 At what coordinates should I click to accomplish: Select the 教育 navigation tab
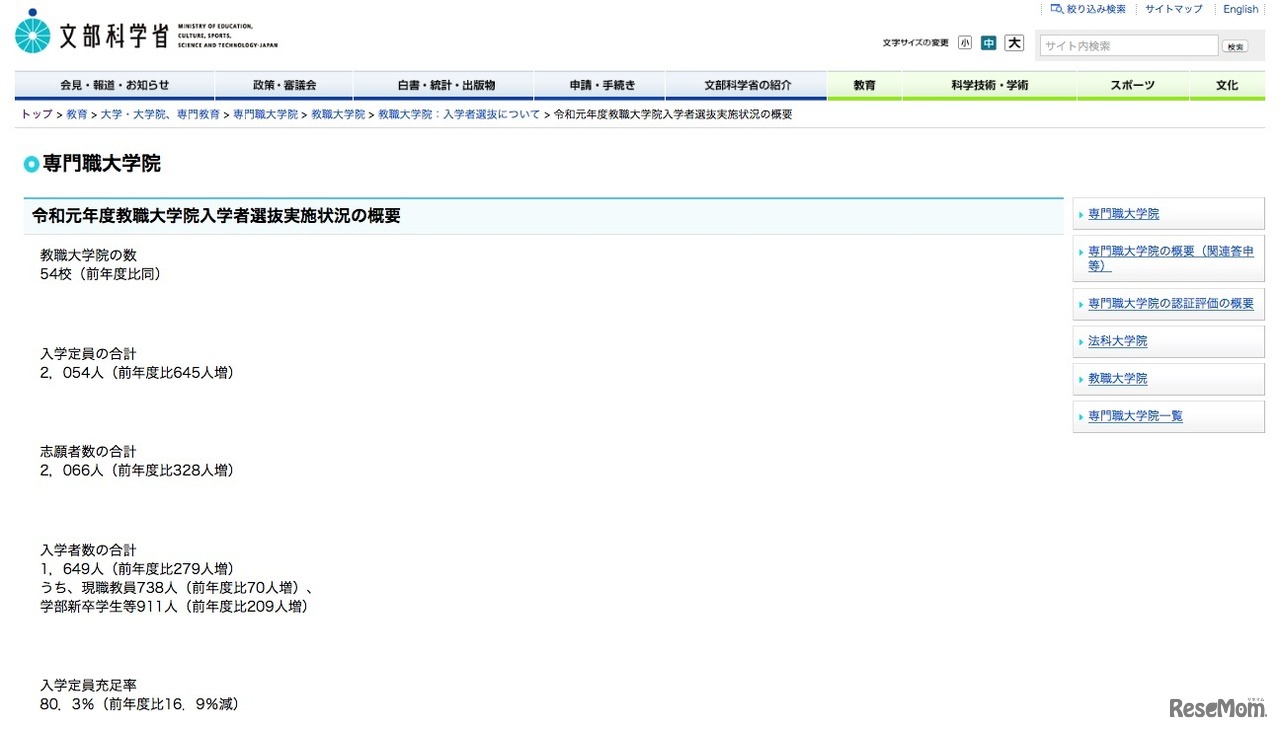pos(865,86)
